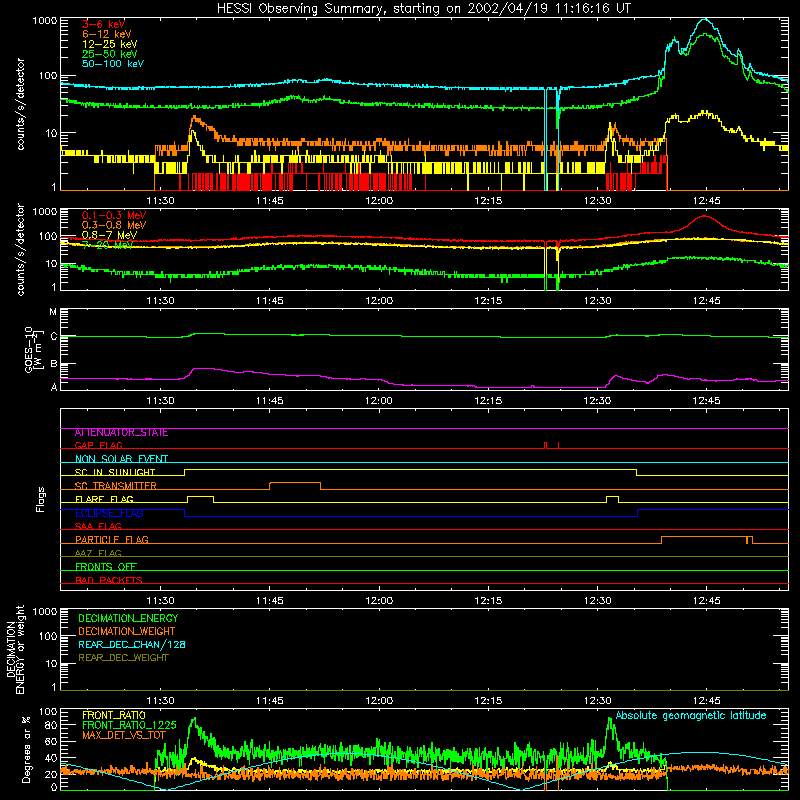Click the raised SC_TRANSMITTER pulse
The height and width of the screenshot is (800, 800).
pyautogui.click(x=295, y=485)
